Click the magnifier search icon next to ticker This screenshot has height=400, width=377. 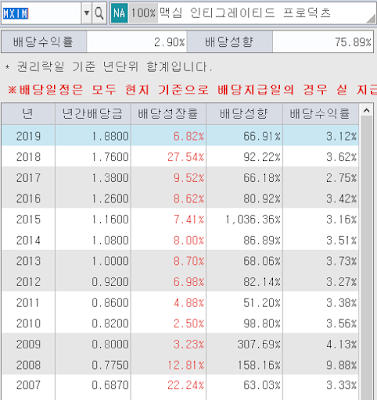point(99,13)
